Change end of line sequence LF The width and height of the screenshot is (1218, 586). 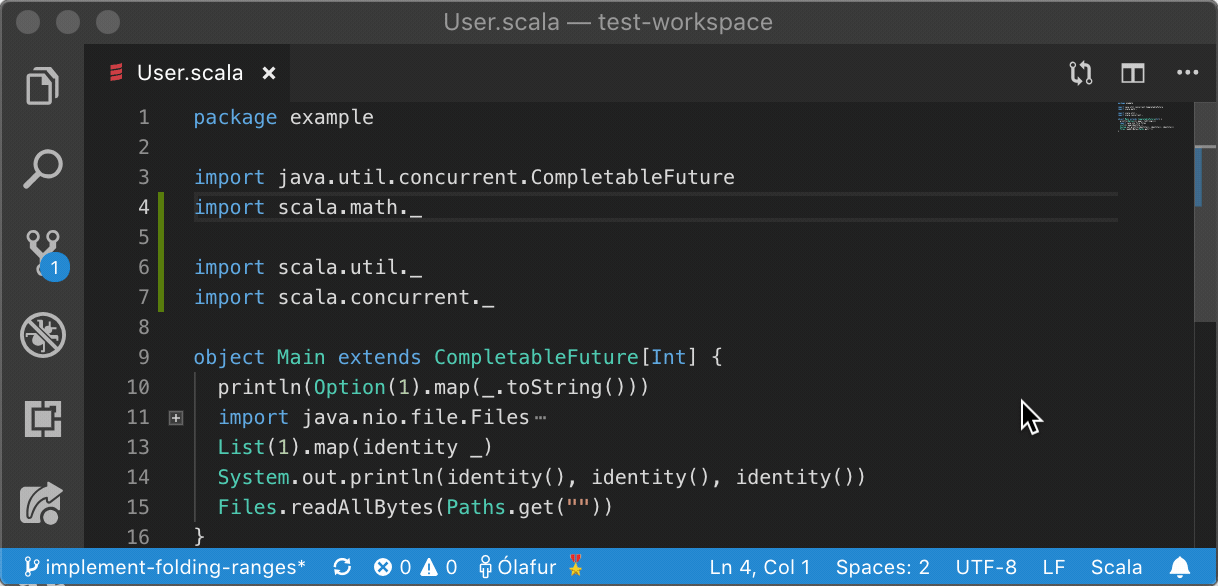pyautogui.click(x=1054, y=568)
